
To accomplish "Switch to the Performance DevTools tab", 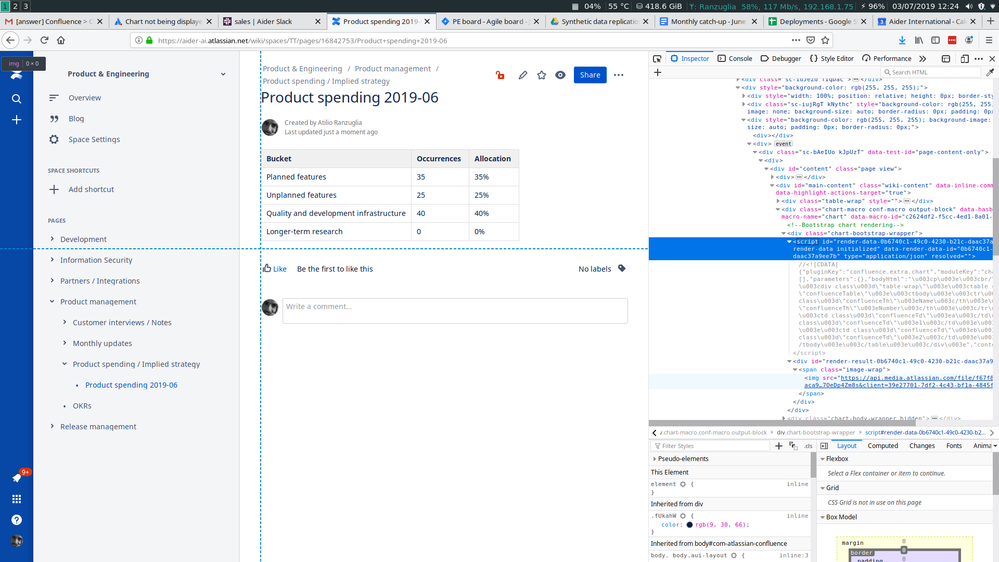I will pyautogui.click(x=887, y=59).
